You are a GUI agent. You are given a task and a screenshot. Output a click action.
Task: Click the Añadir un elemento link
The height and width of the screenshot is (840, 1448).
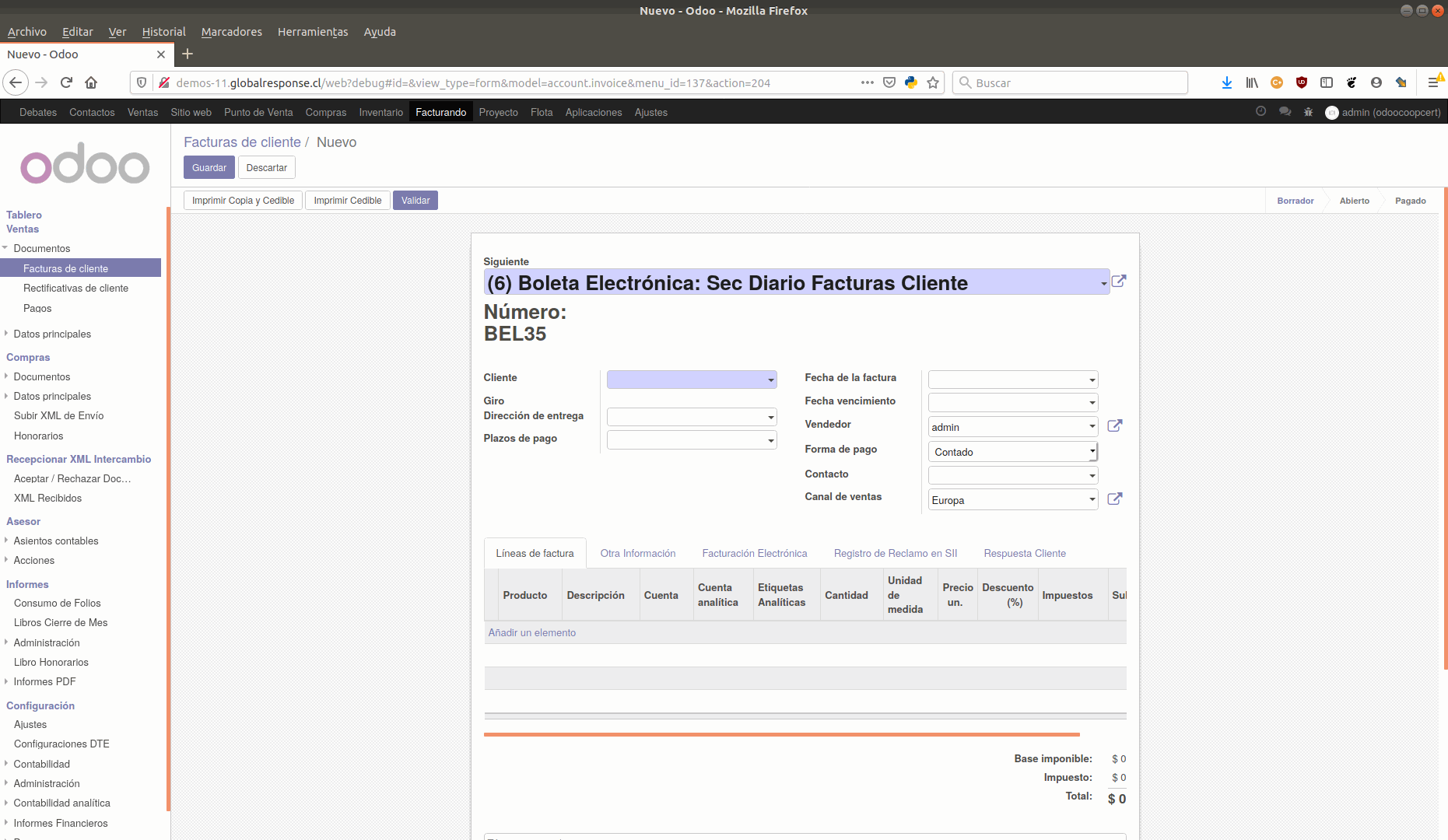click(x=531, y=632)
